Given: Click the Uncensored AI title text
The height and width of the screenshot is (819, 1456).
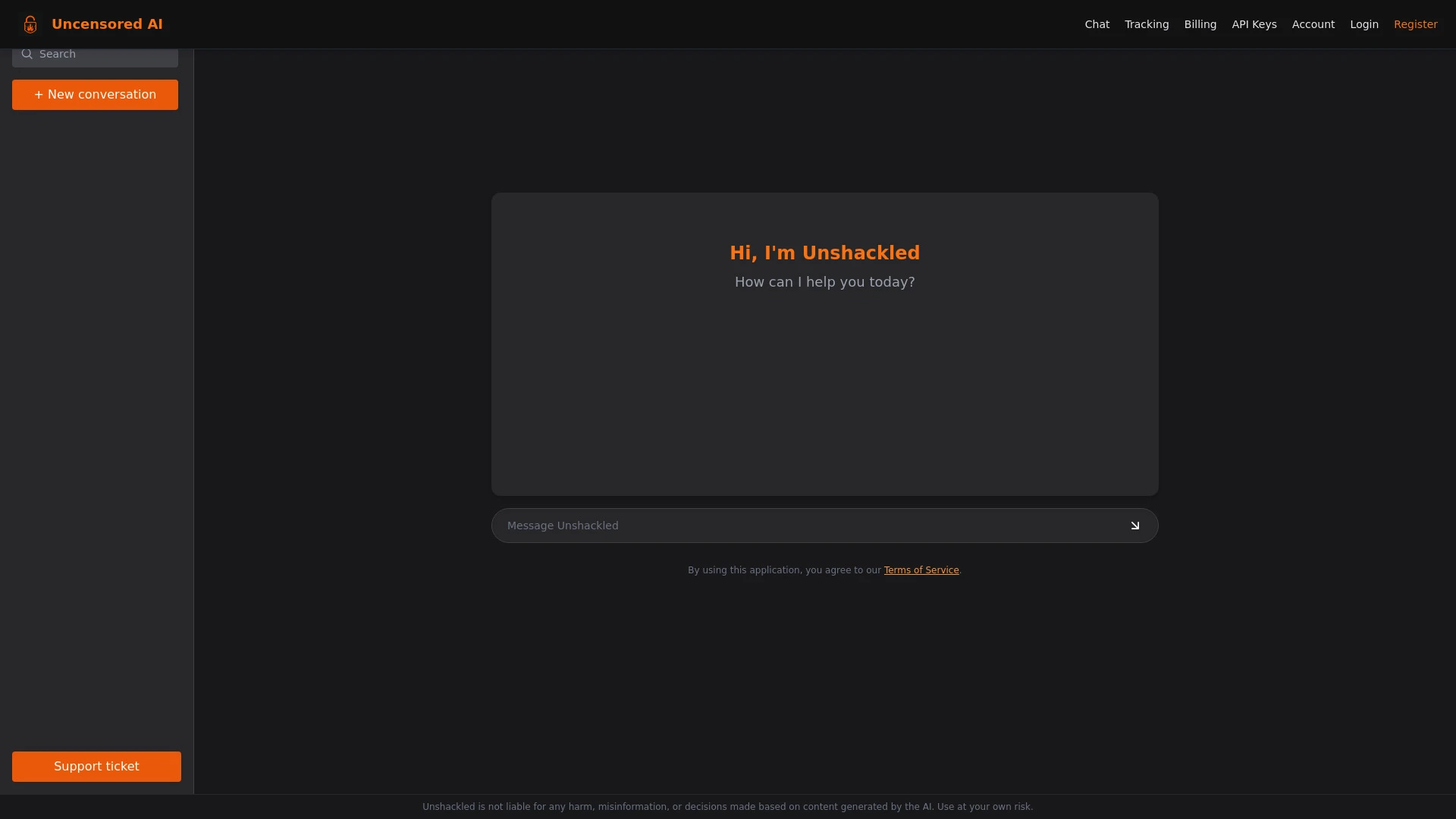Looking at the screenshot, I should tap(108, 24).
